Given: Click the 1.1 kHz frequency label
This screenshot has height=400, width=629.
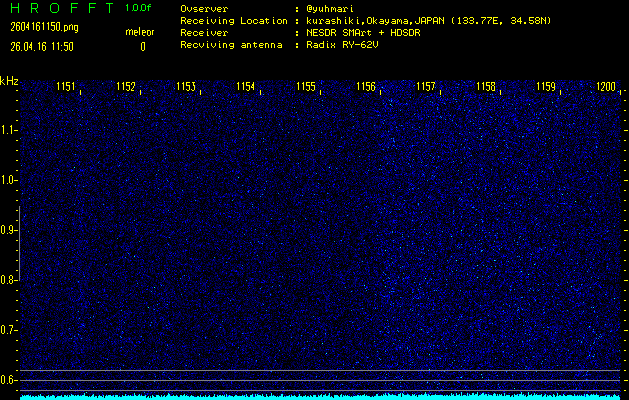Looking at the screenshot, I should [x=9, y=130].
